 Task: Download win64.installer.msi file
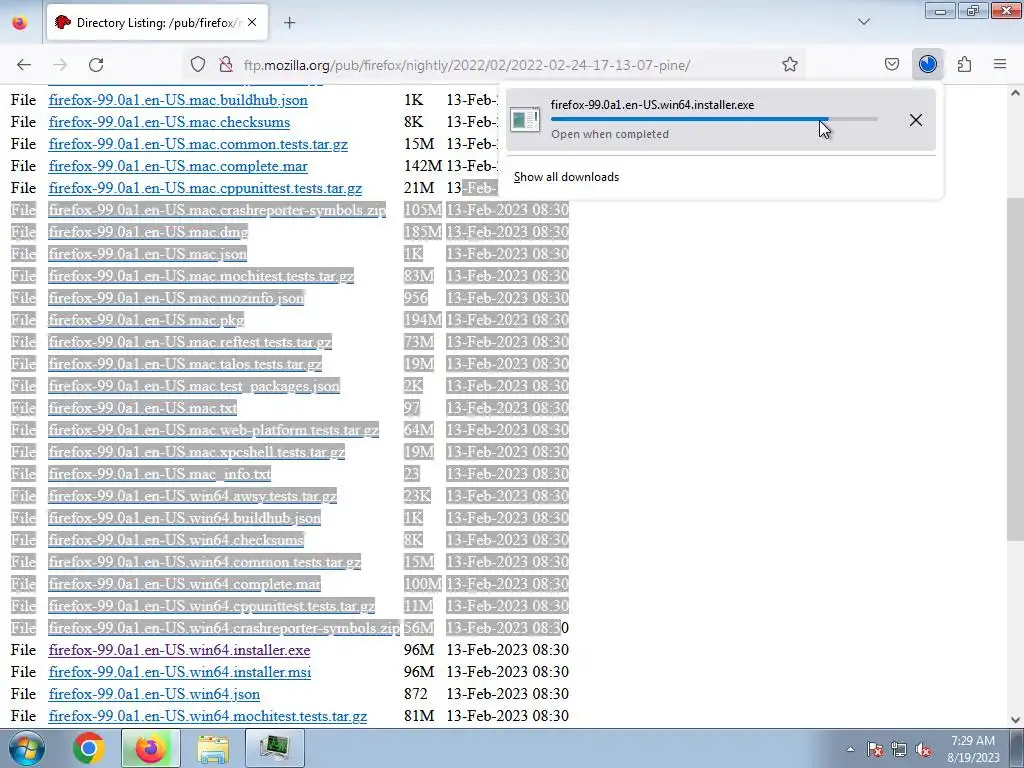(x=180, y=672)
